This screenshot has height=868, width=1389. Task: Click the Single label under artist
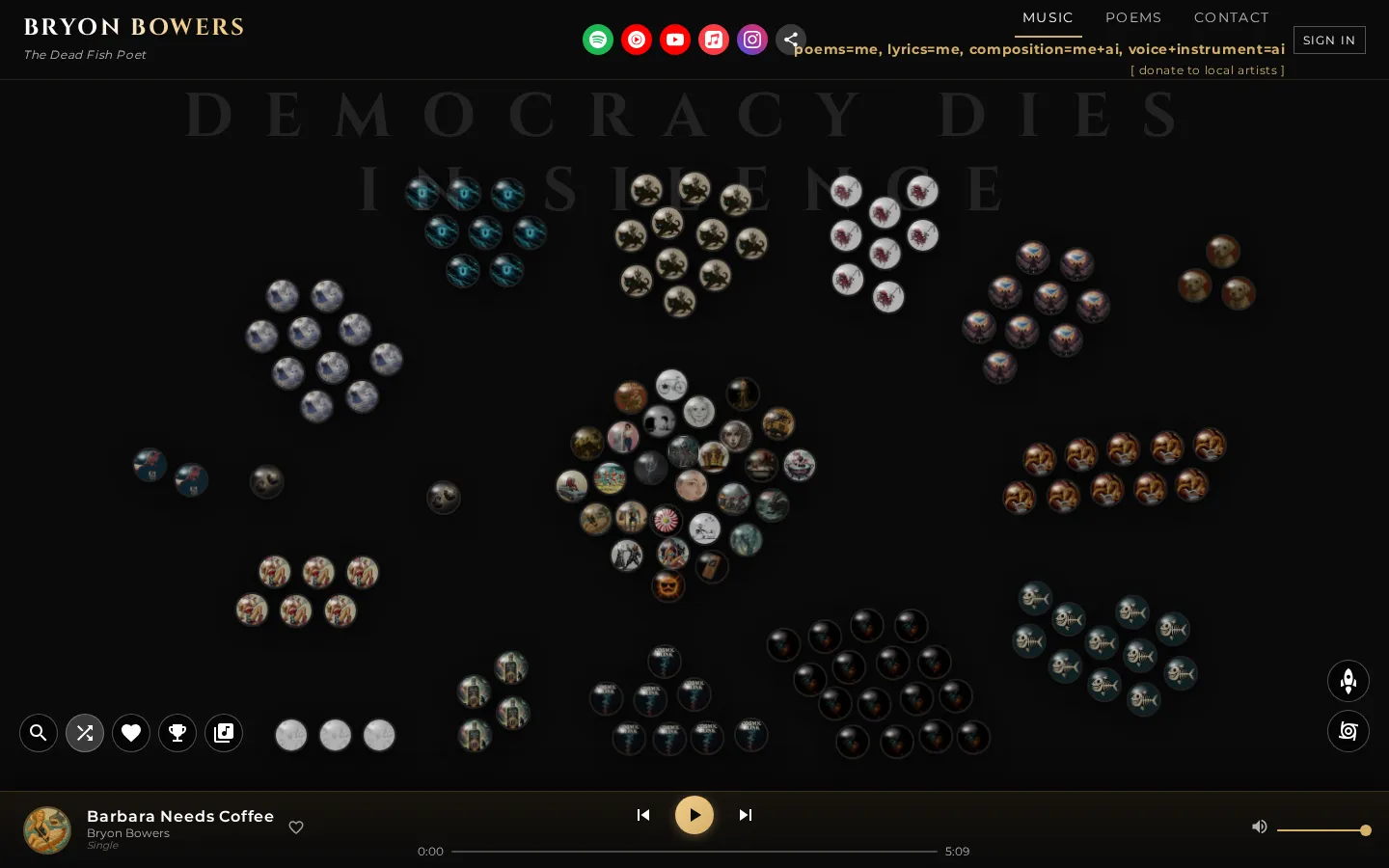pyautogui.click(x=102, y=846)
